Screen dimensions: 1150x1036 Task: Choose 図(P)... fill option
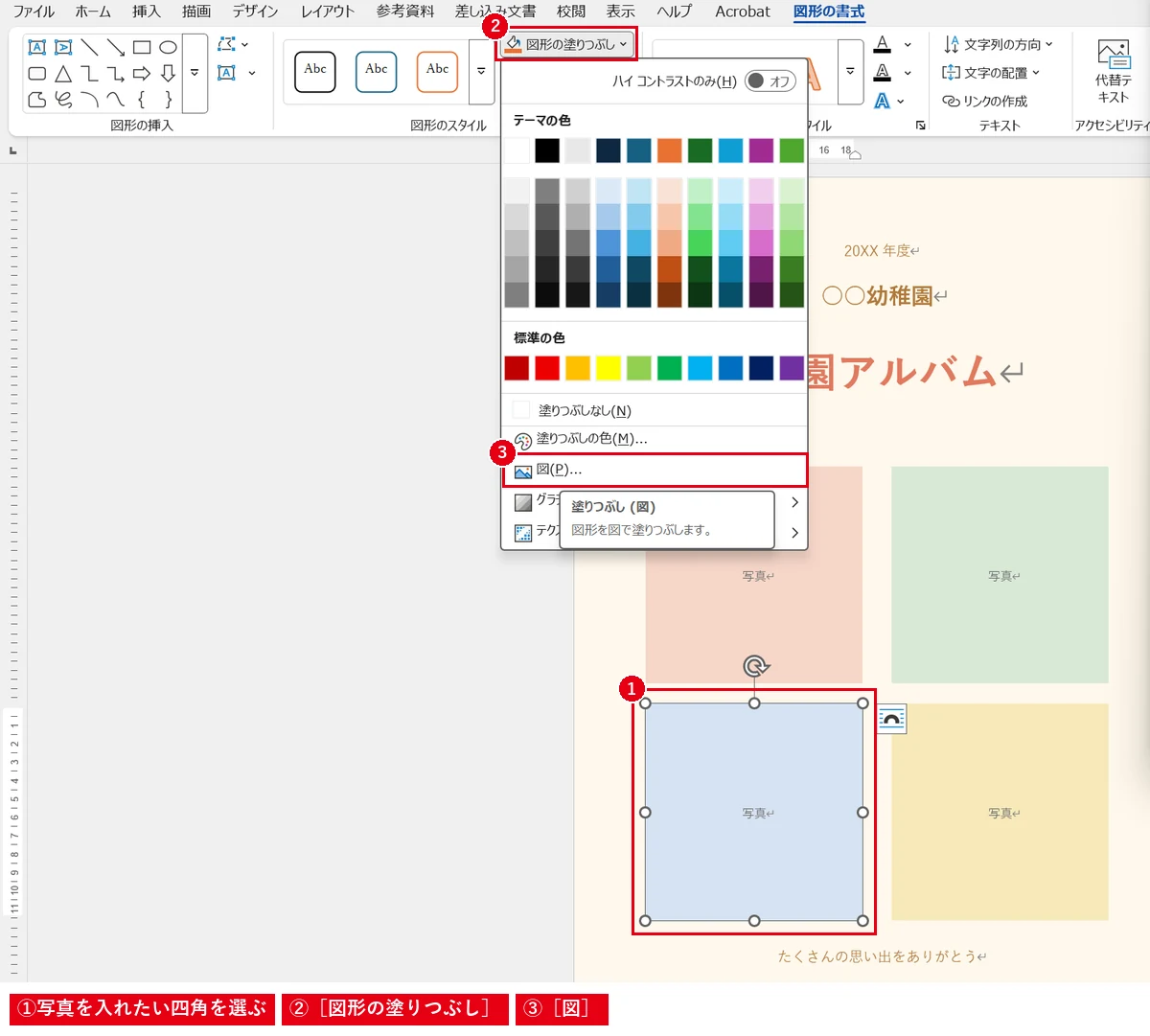click(655, 470)
